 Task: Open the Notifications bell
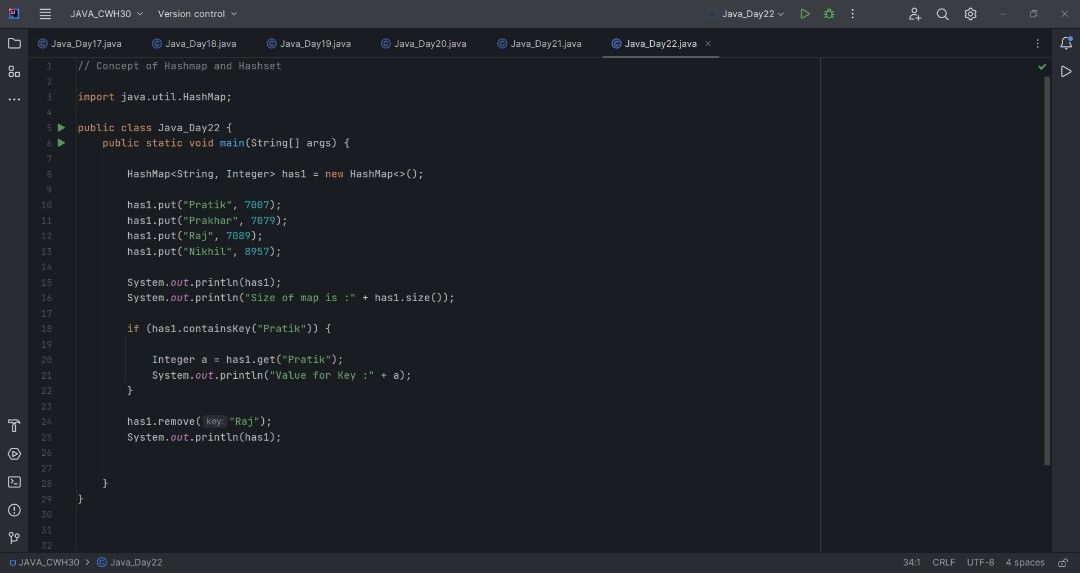[x=1066, y=43]
